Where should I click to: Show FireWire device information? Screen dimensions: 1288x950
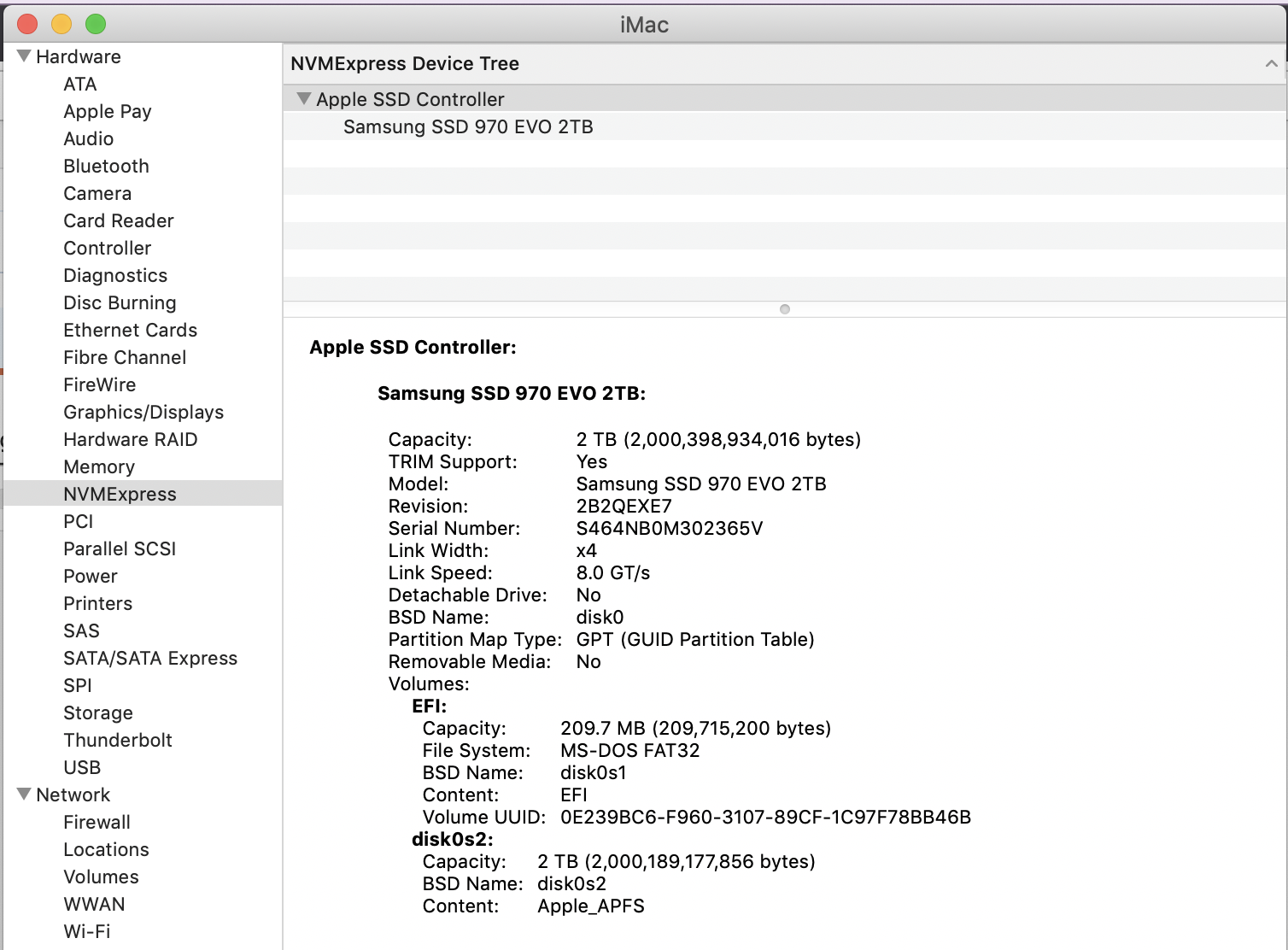tap(100, 384)
